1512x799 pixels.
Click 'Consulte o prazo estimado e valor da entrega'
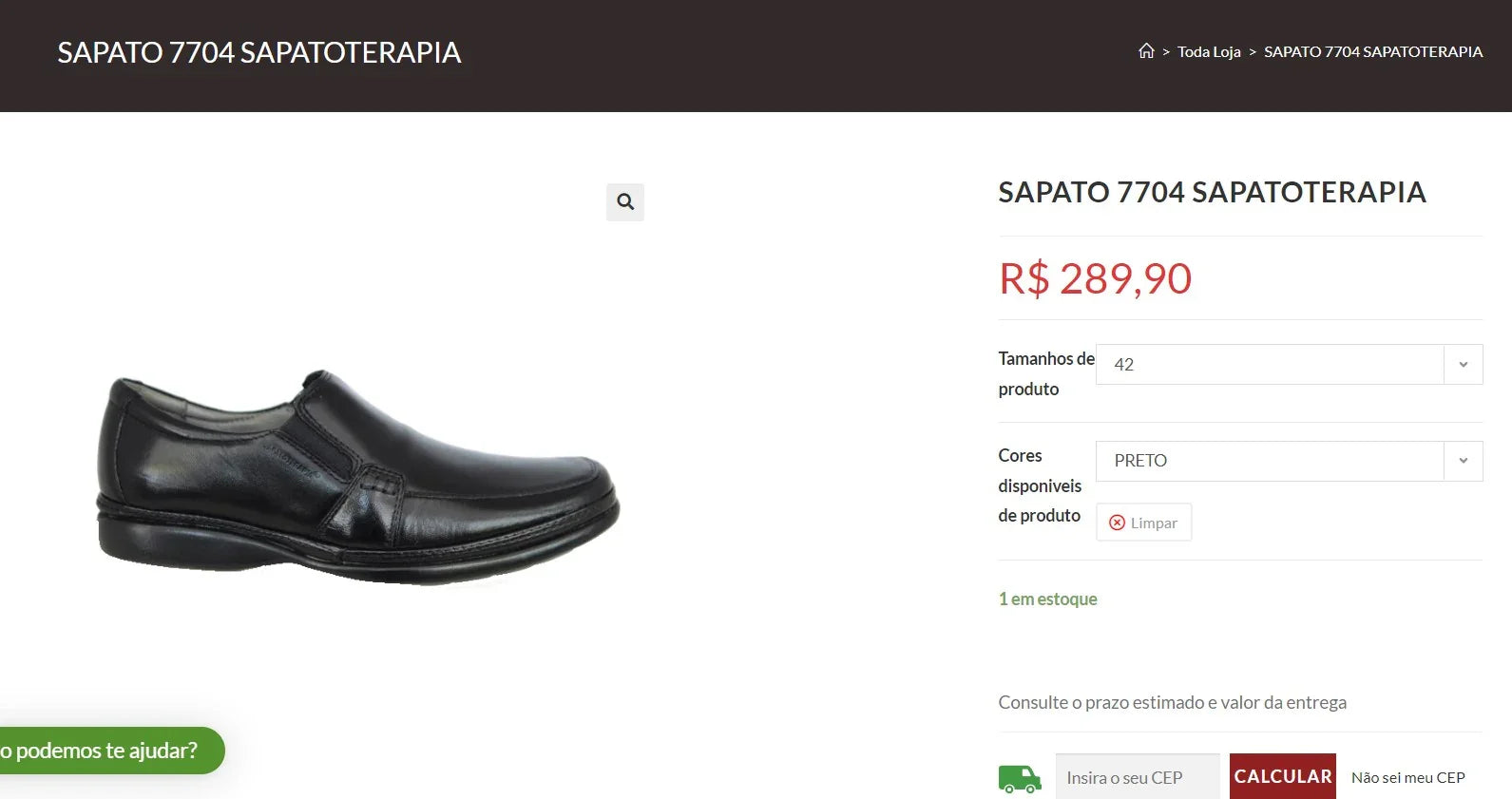(1173, 702)
